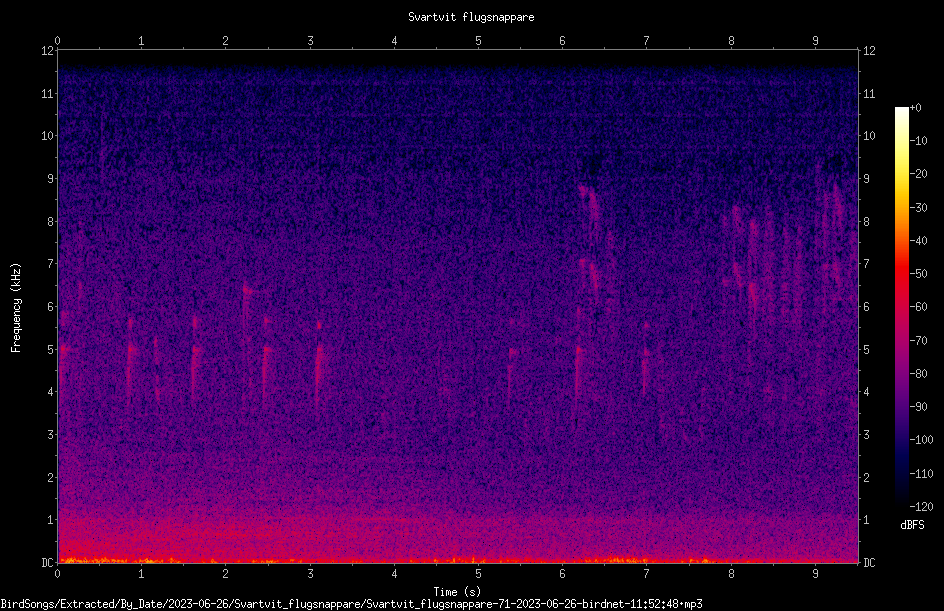The image size is (944, 611).
Task: Click the title text "Svartvit flugsnappare"
Action: 471,17
